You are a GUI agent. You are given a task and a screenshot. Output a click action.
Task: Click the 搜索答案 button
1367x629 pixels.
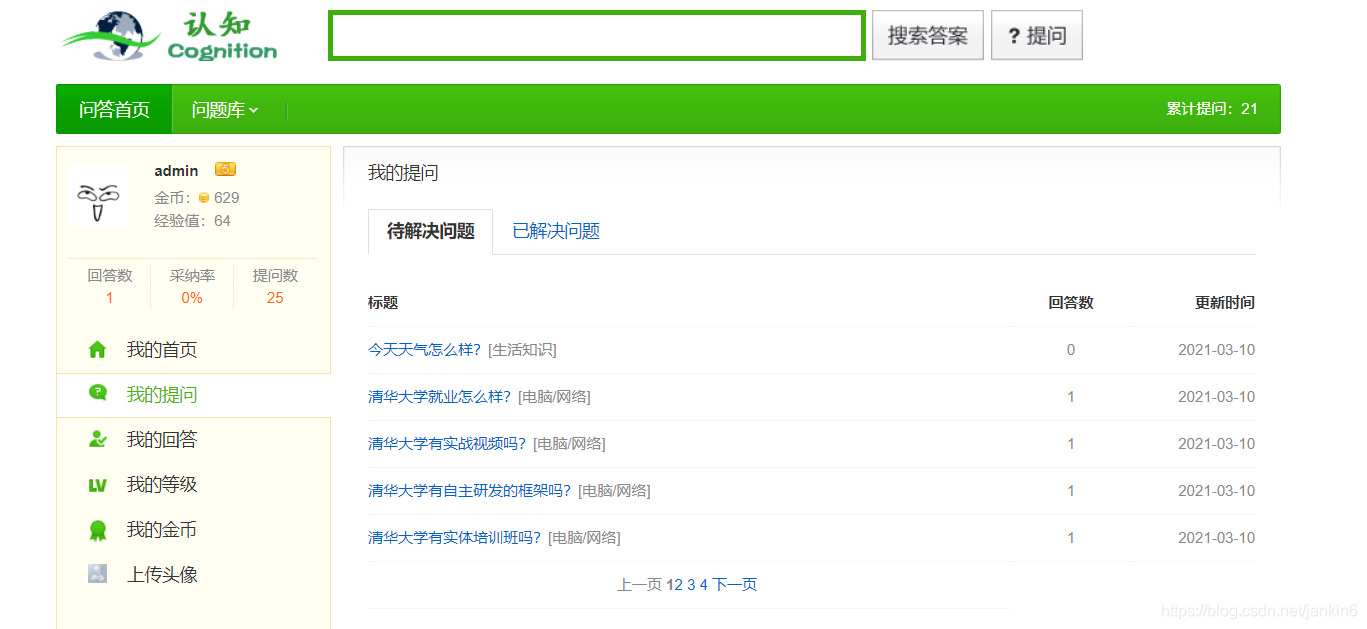(x=927, y=34)
